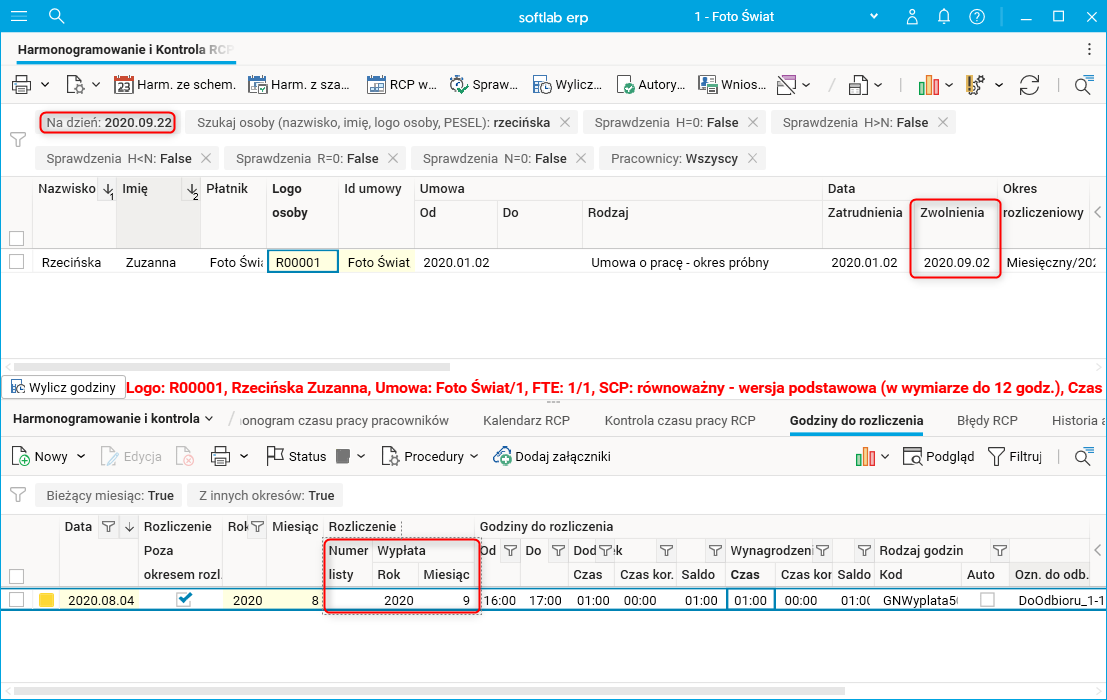Click the Podgląd preview button
Image resolution: width=1107 pixels, height=700 pixels.
pyautogui.click(x=938, y=457)
